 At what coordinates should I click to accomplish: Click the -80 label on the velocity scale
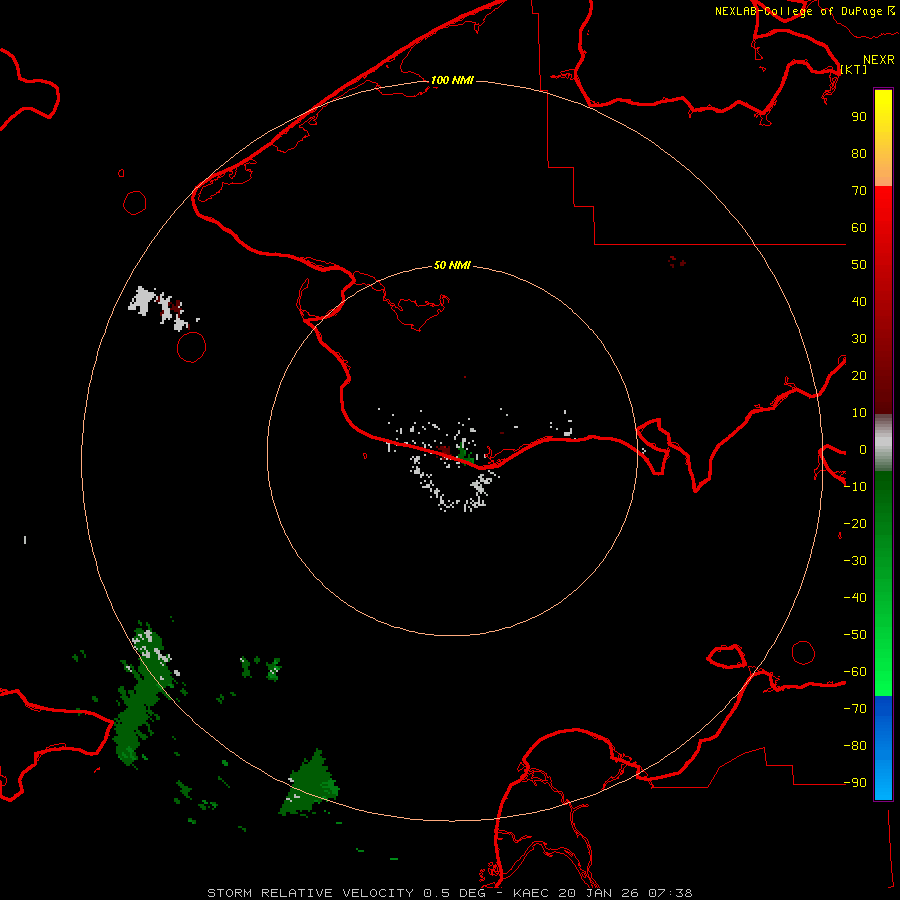click(x=855, y=746)
